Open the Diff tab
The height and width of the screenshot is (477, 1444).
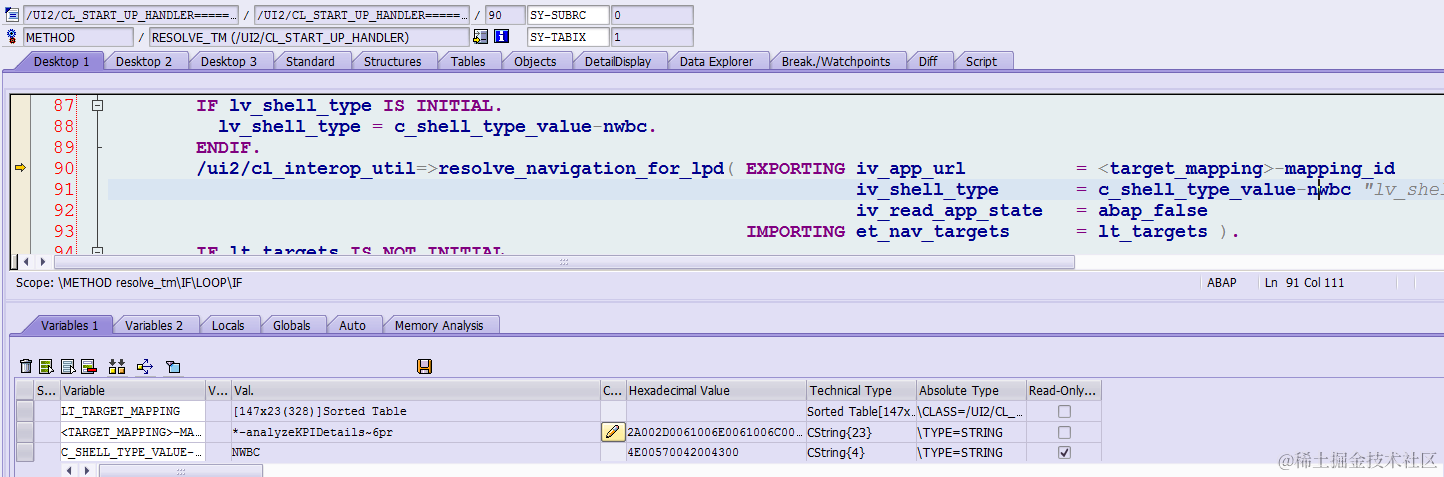(x=928, y=61)
